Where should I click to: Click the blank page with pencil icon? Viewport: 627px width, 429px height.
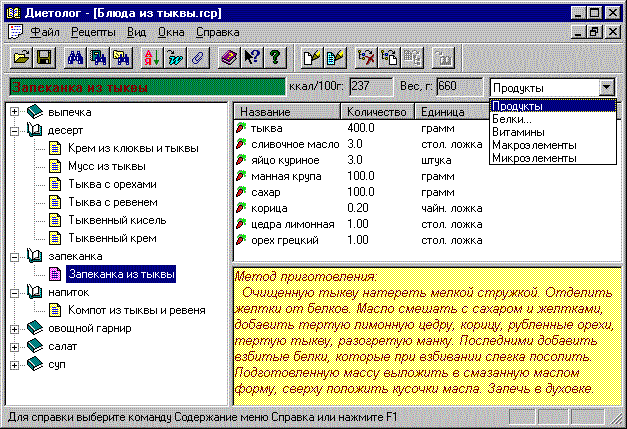coord(312,58)
